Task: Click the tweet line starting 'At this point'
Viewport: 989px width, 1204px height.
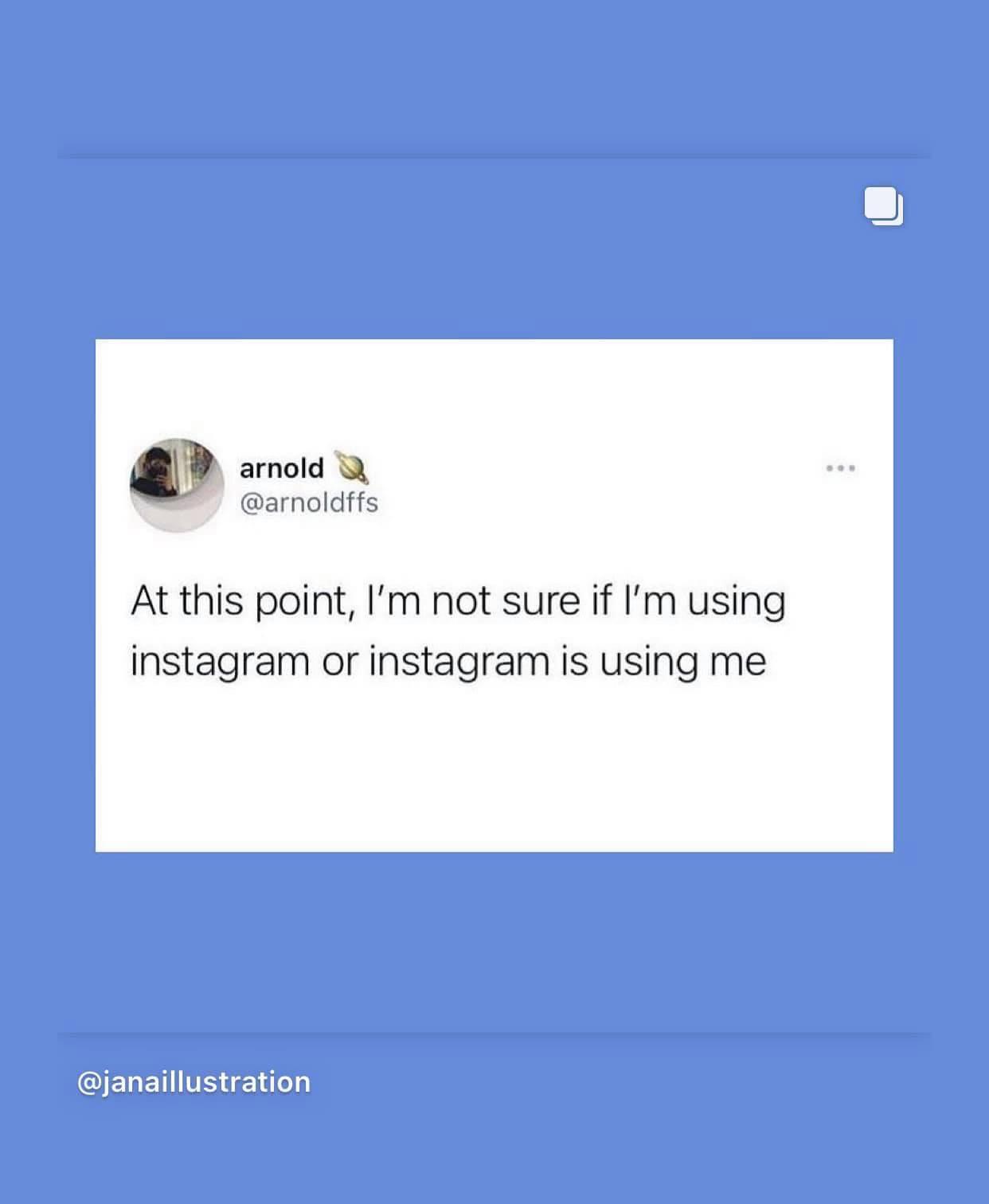Action: tap(458, 601)
